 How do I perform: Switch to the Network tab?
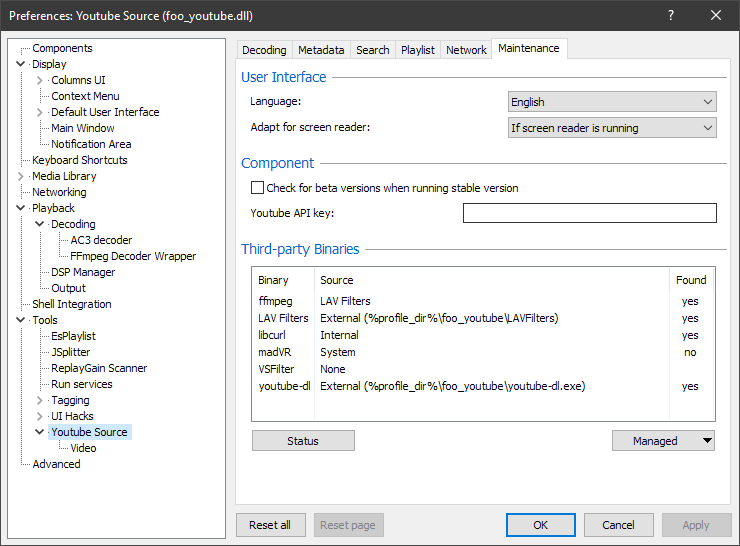click(466, 50)
